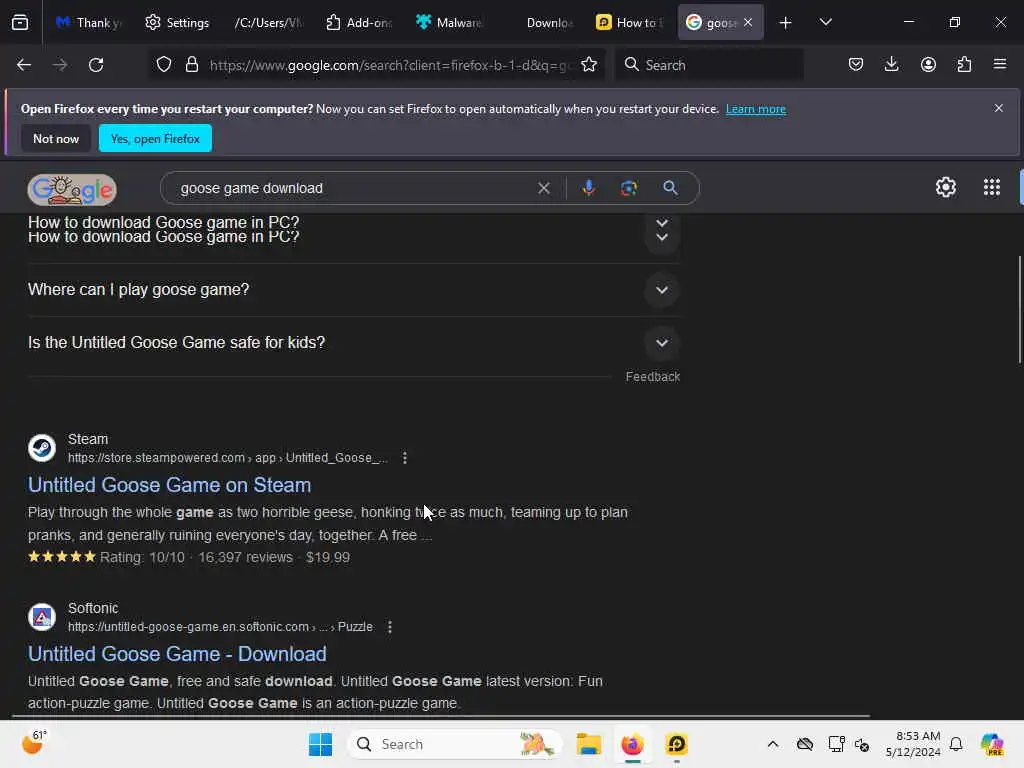Reload the current page
The image size is (1024, 768).
click(x=96, y=65)
